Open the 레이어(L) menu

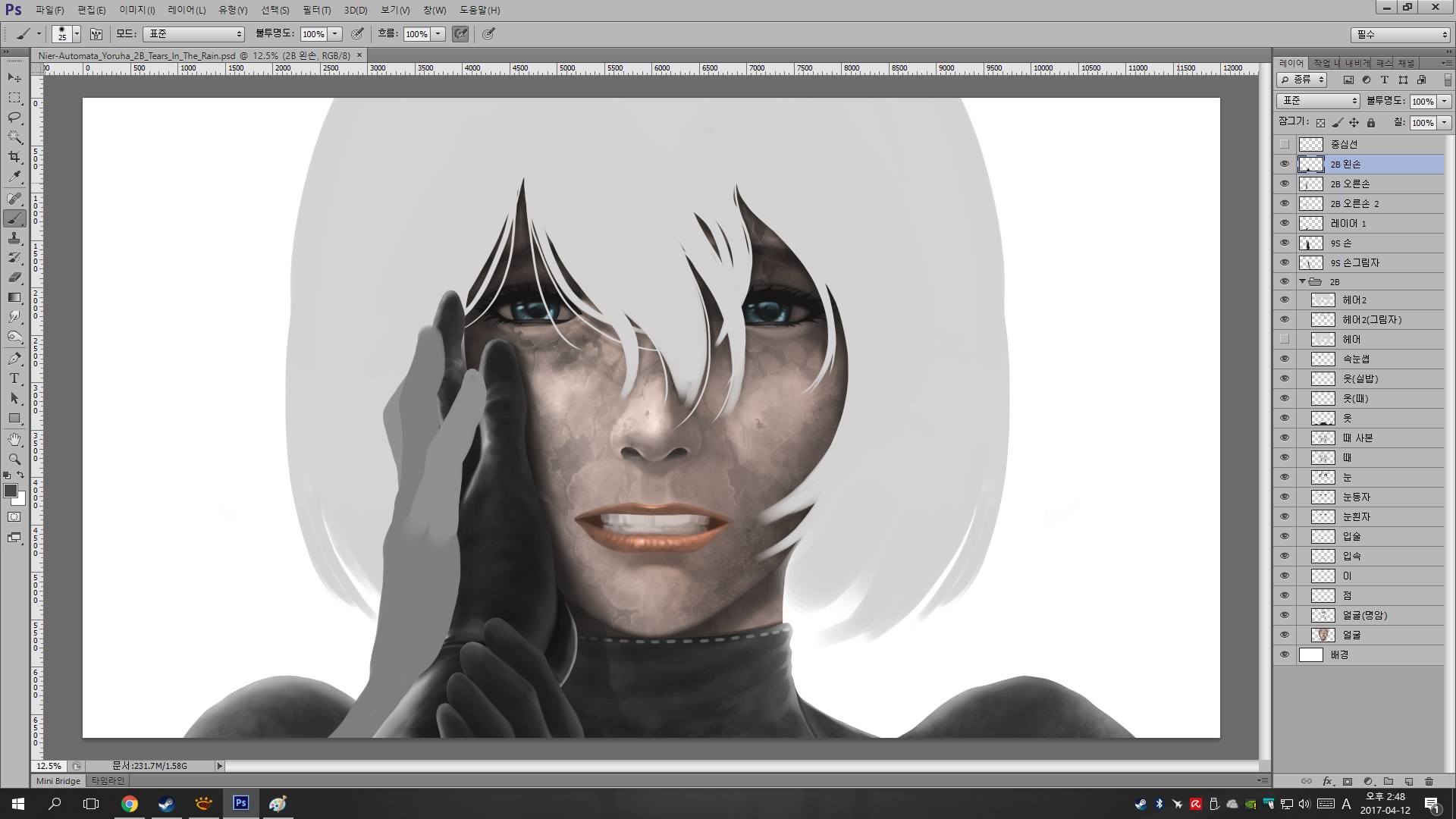187,10
